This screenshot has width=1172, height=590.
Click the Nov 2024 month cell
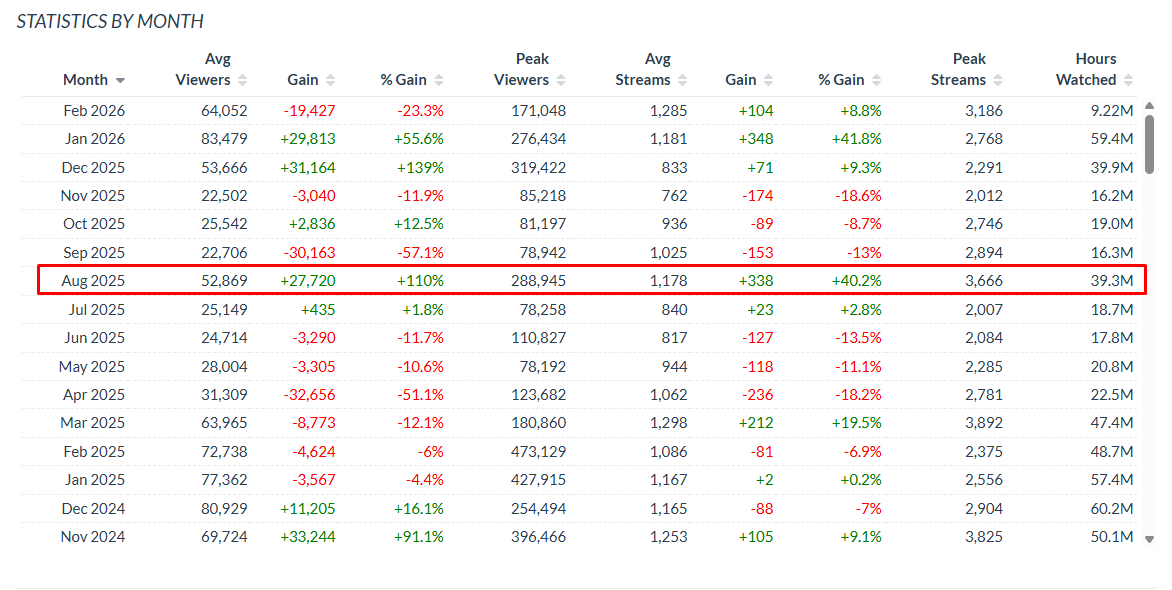coord(93,537)
